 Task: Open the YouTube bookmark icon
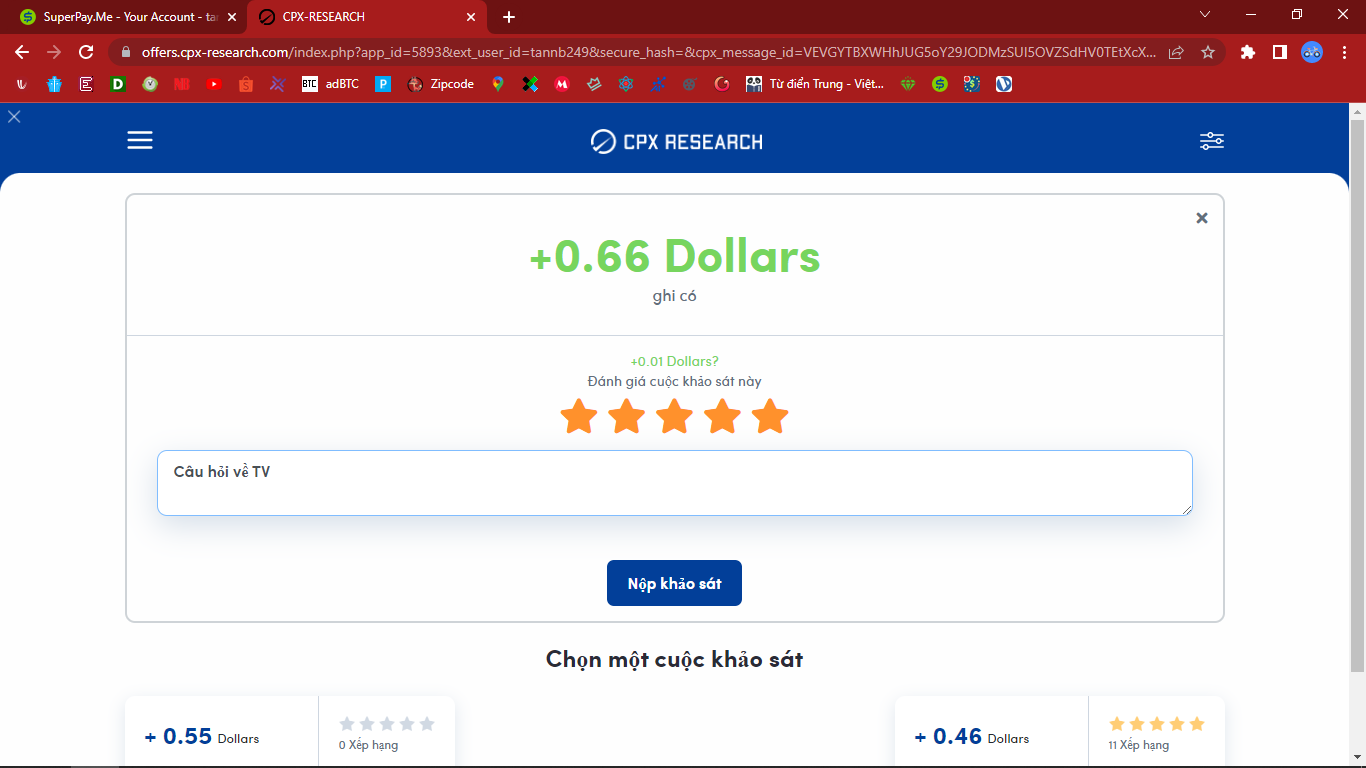coord(214,84)
